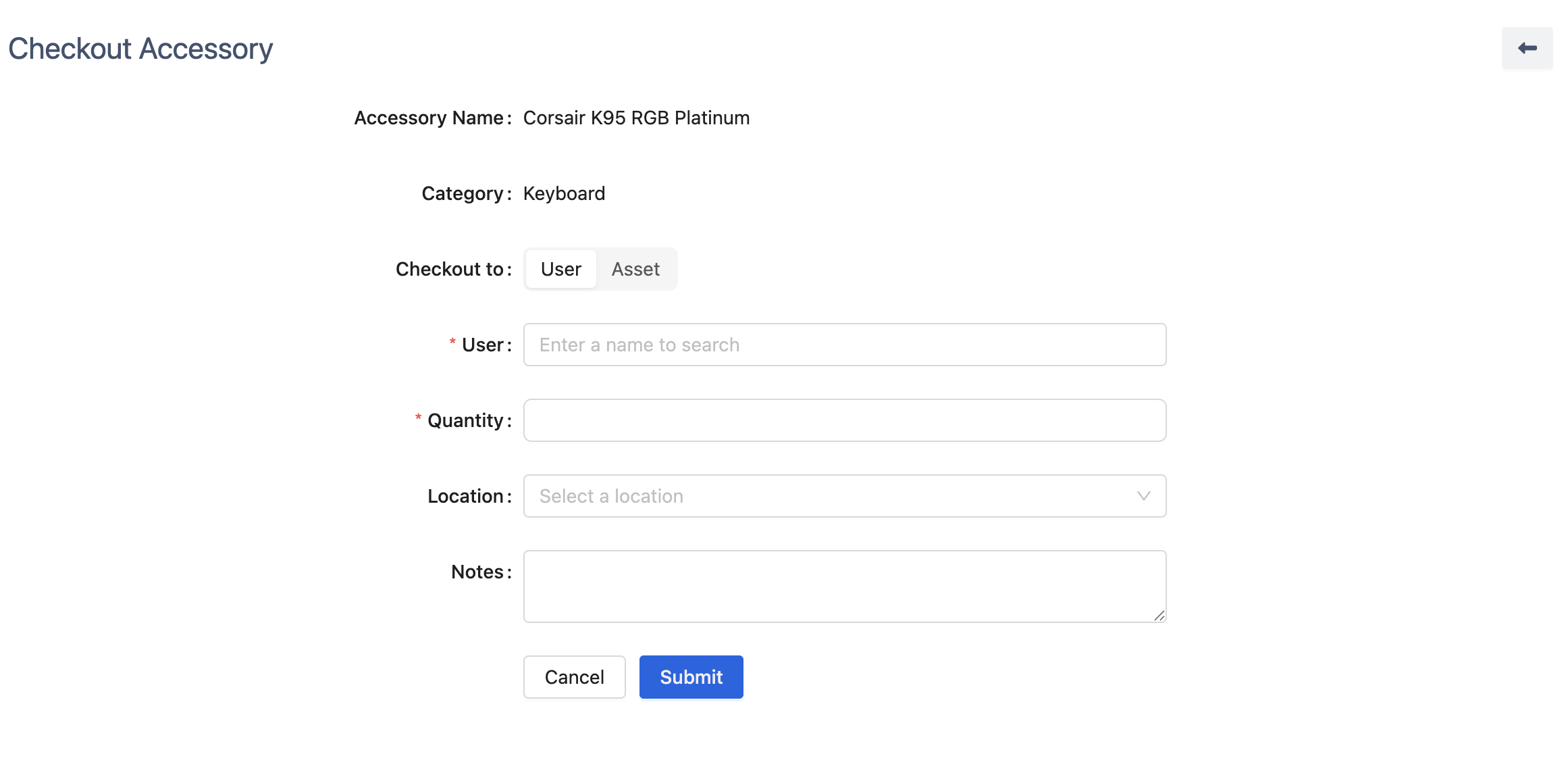Focus the User name search field
Viewport: 1568px width, 773px height.
click(x=844, y=345)
